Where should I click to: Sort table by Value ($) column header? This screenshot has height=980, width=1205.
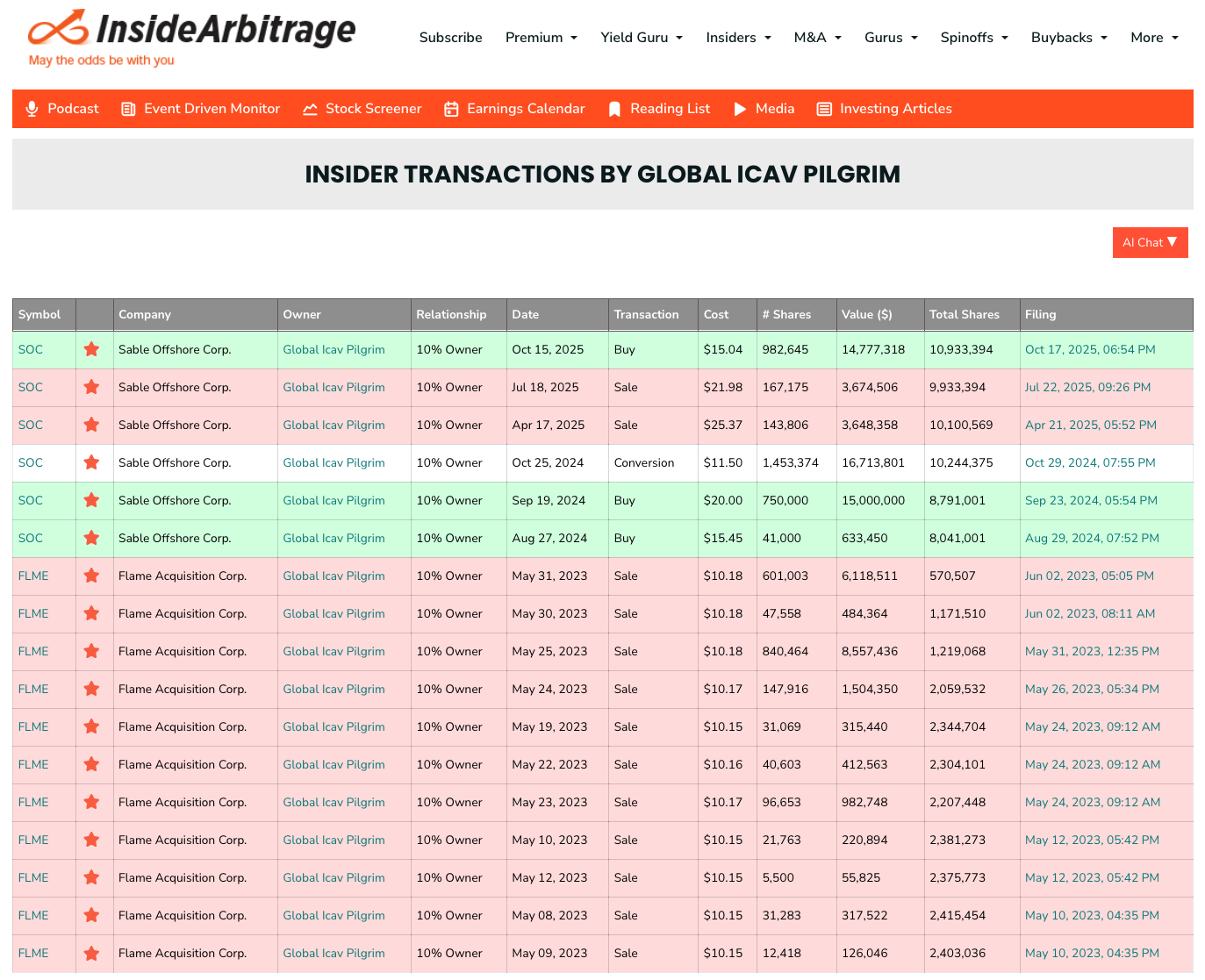[x=866, y=314]
